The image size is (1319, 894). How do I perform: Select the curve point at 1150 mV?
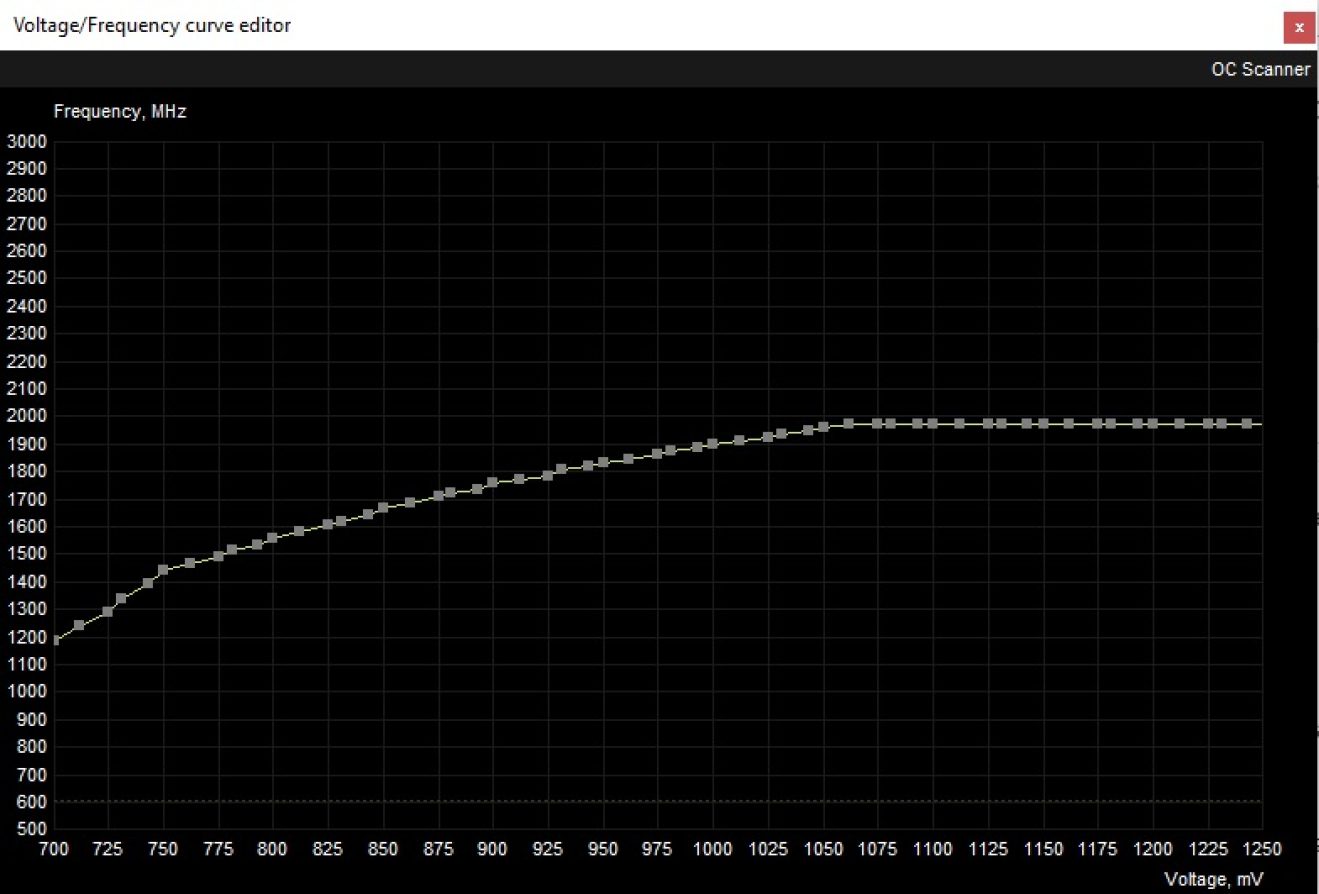1042,423
